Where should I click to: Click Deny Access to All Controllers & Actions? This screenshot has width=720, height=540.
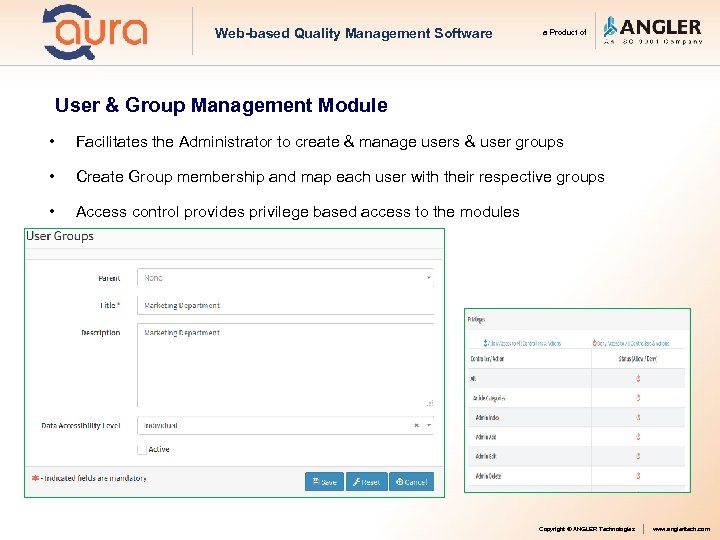[631, 343]
